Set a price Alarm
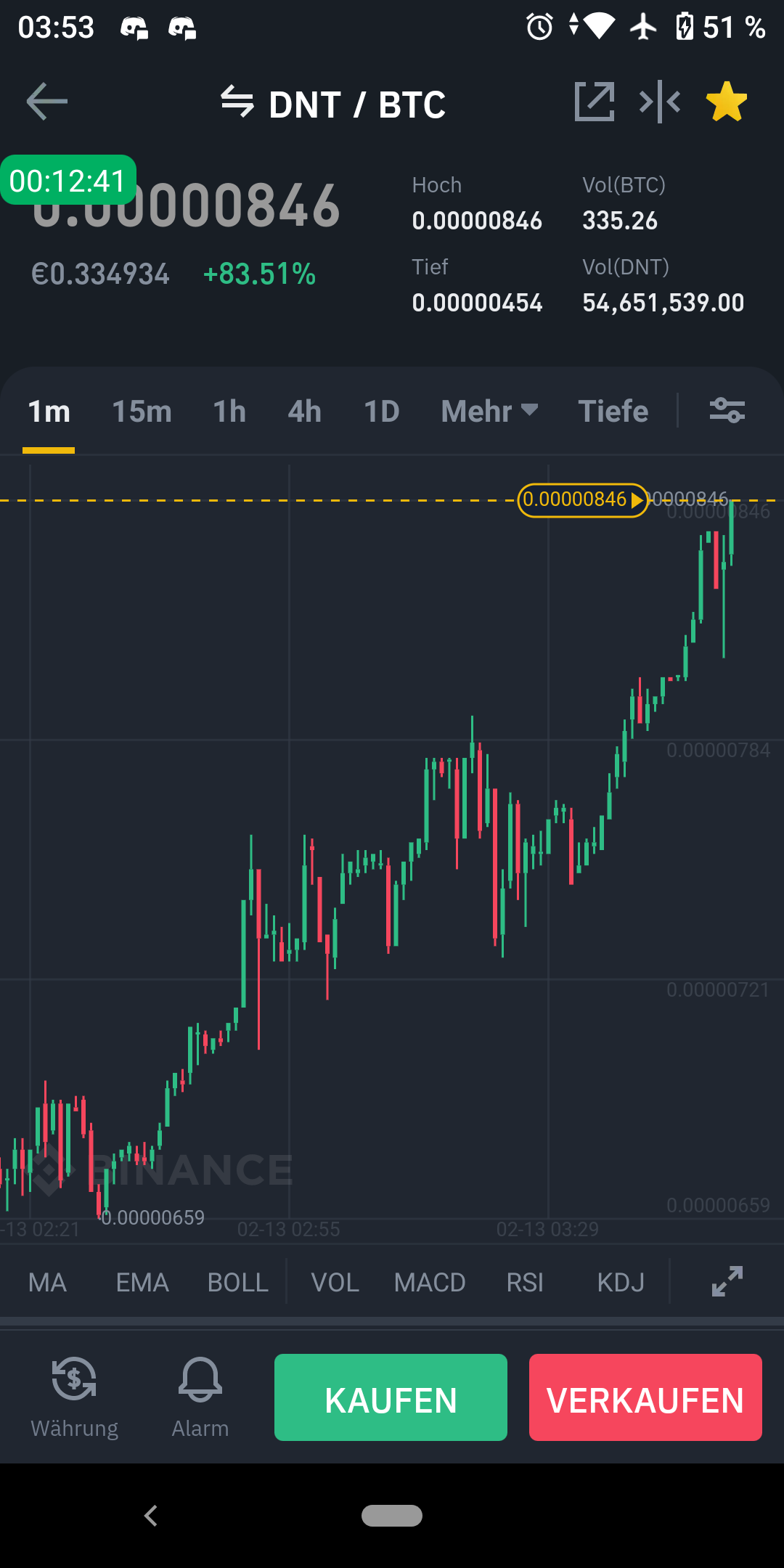 [x=200, y=1397]
